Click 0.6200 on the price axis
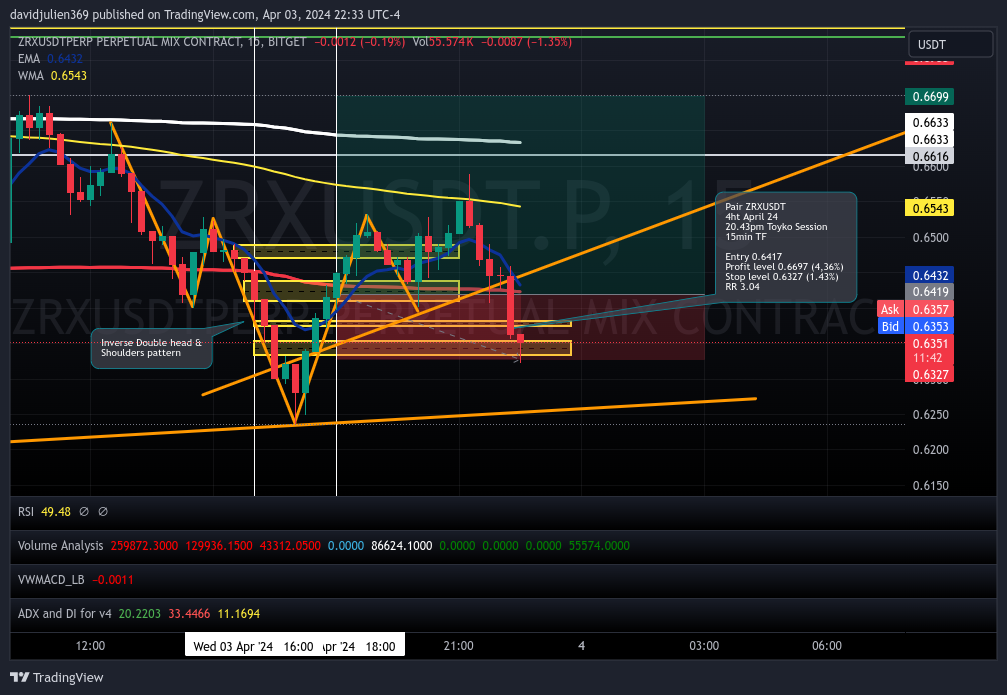The image size is (1007, 695). pos(931,450)
